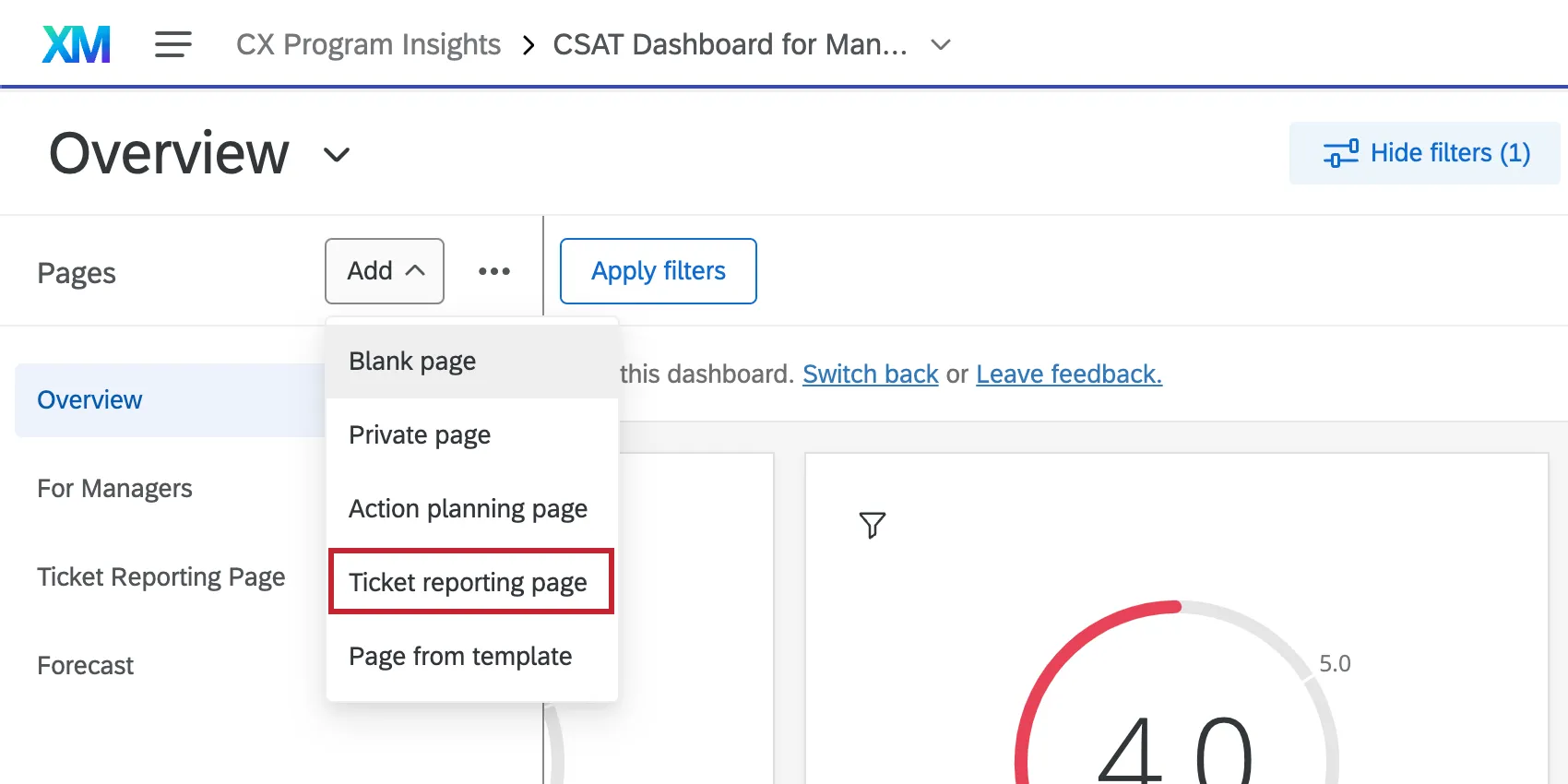The height and width of the screenshot is (784, 1568).
Task: Open the Leave feedback link
Action: pyautogui.click(x=1069, y=374)
